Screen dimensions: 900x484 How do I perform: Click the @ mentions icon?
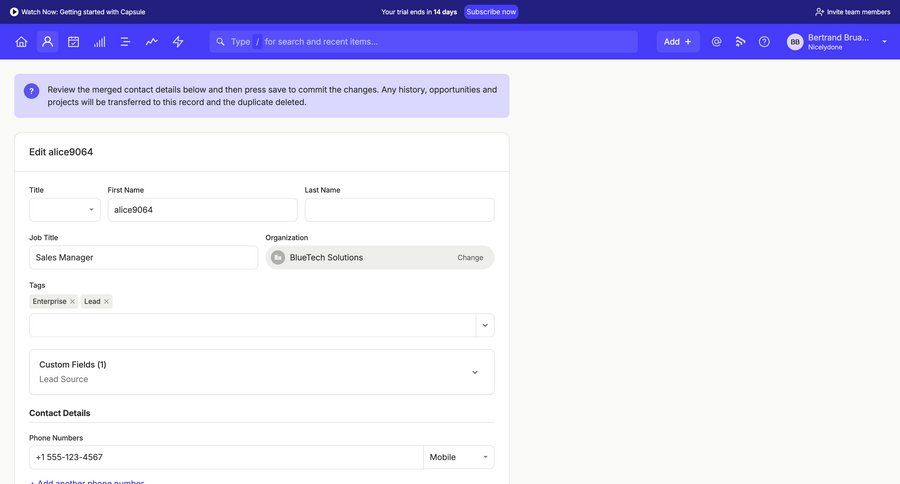pyautogui.click(x=716, y=42)
